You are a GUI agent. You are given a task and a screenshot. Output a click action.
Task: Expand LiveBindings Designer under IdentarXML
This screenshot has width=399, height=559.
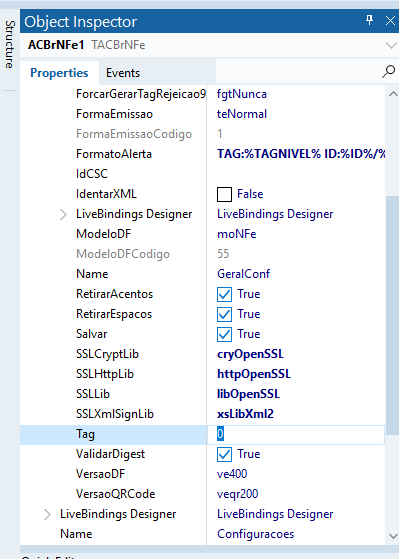[x=63, y=214]
